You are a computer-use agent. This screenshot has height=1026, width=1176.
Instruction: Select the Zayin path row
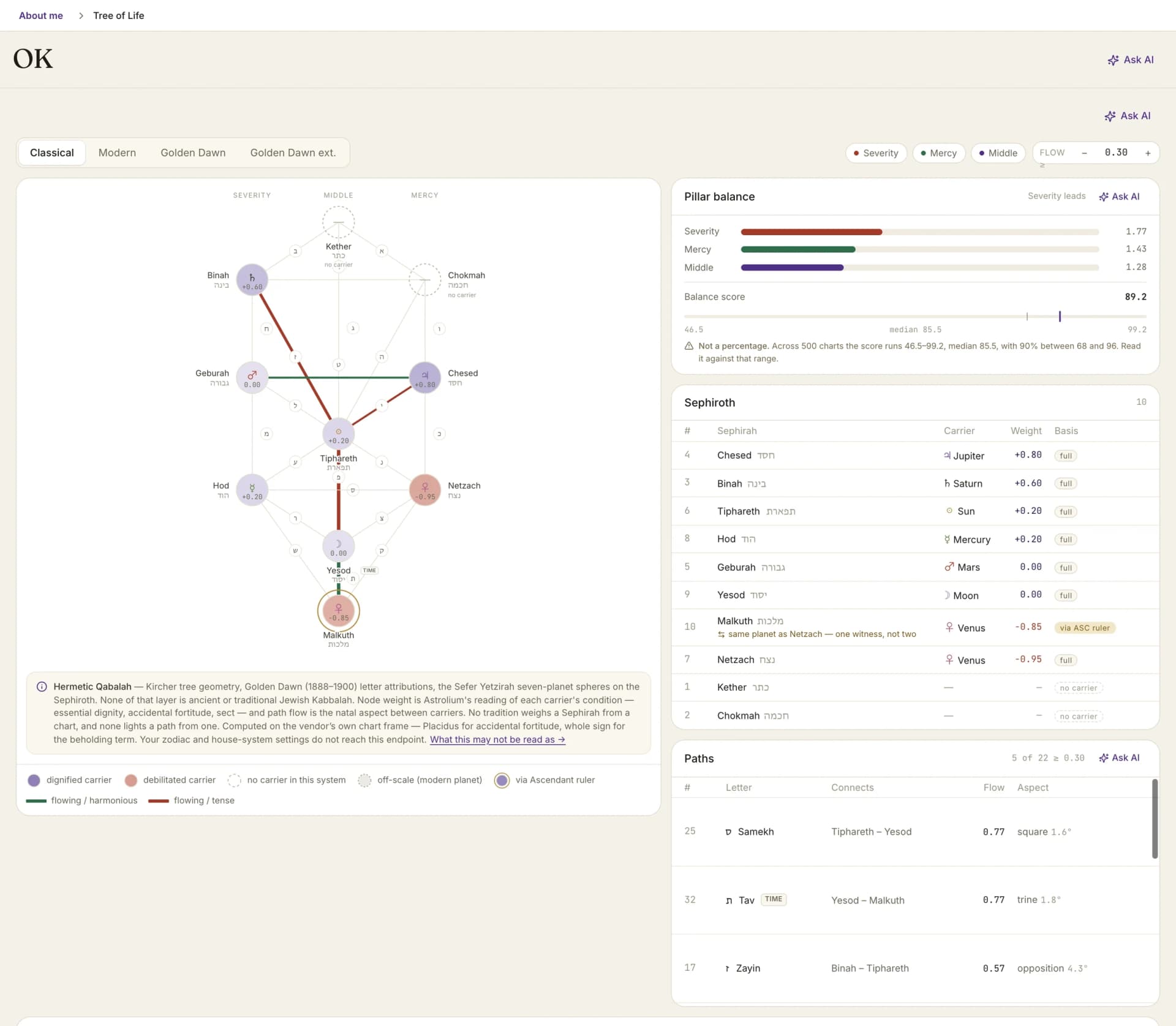coord(911,968)
